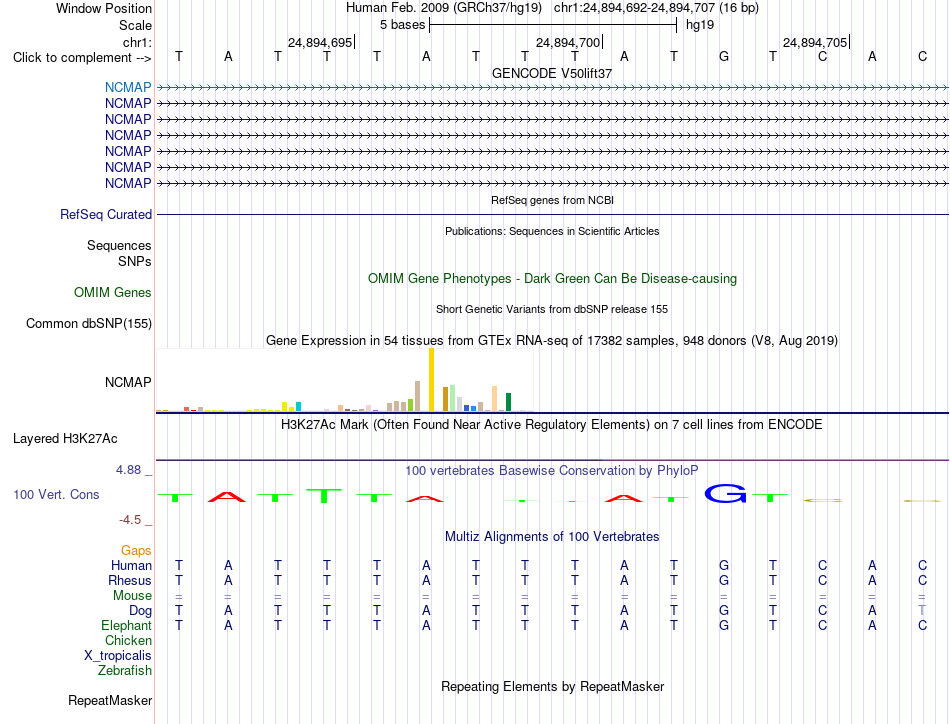Click 'Click to complement -->' label
The height and width of the screenshot is (724, 950).
tap(82, 58)
